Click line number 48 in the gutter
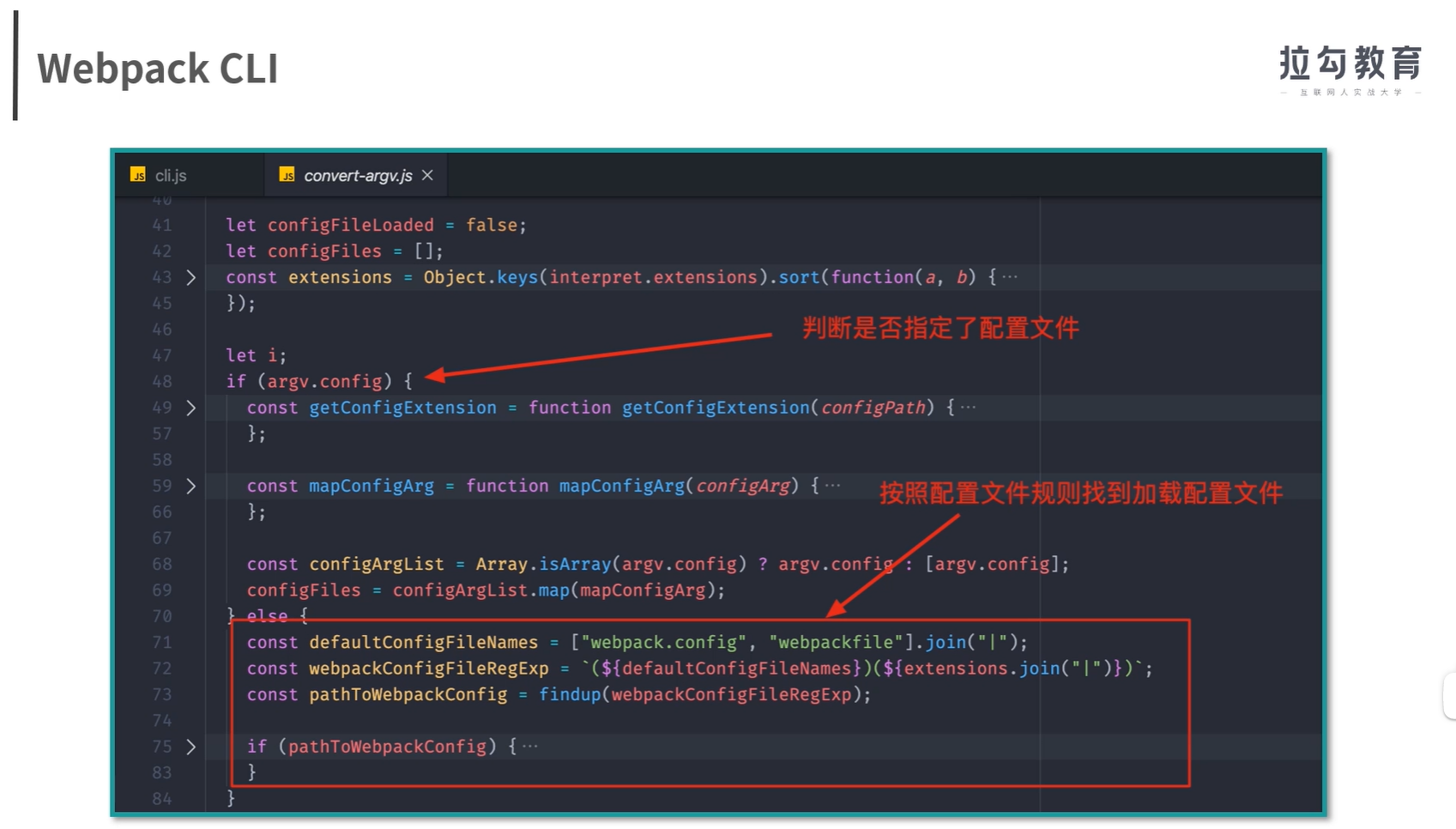This screenshot has height=829, width=1456. pos(162,381)
